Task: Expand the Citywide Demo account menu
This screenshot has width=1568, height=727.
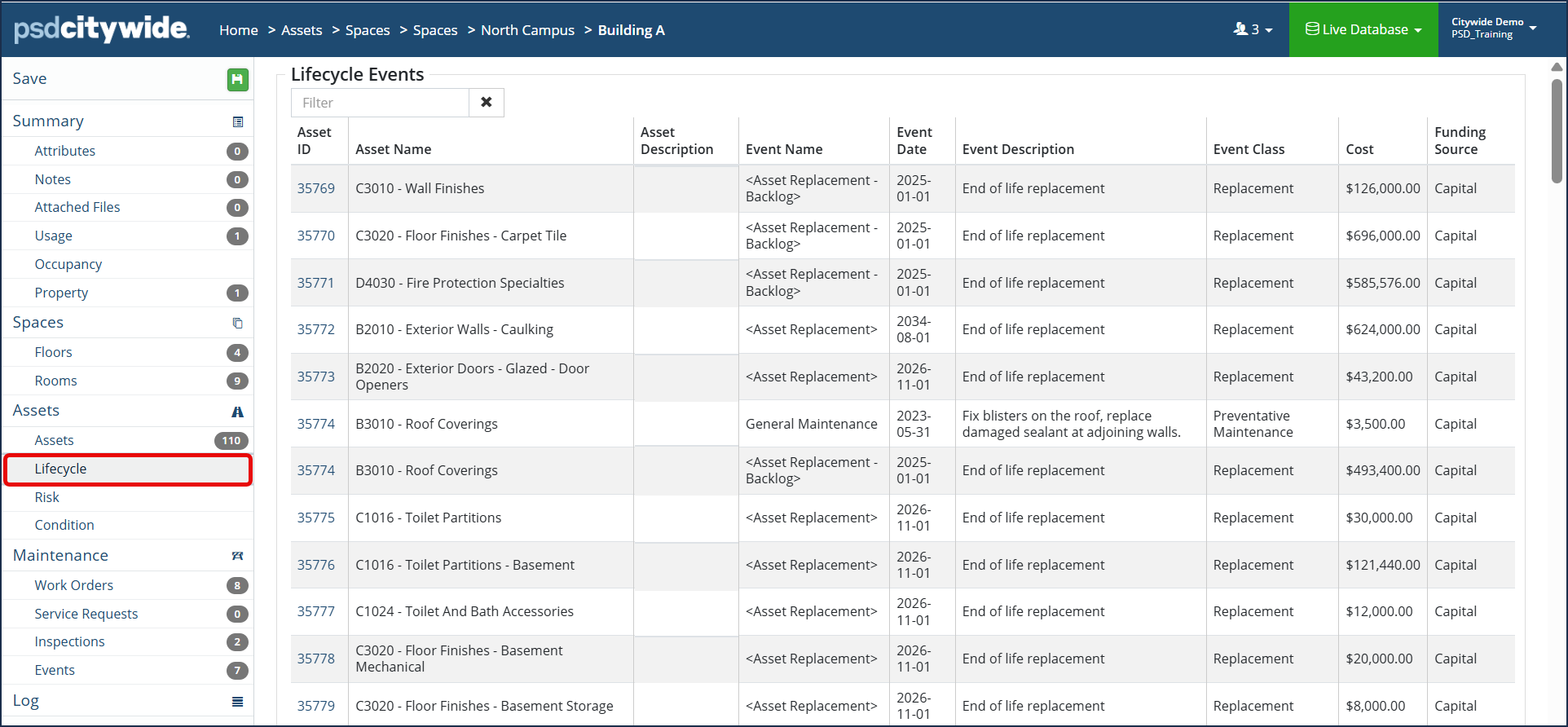Action: pos(1494,29)
